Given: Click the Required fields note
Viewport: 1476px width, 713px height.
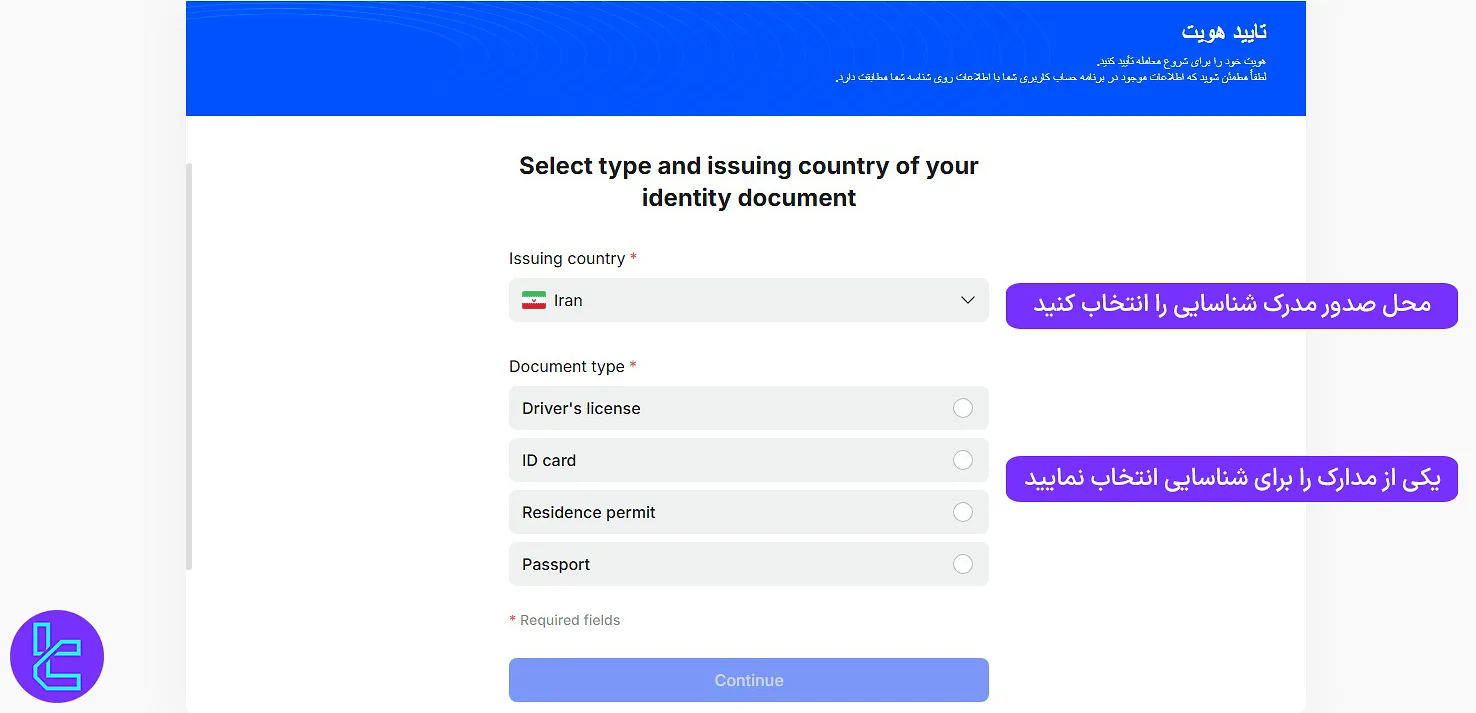Looking at the screenshot, I should pos(565,620).
